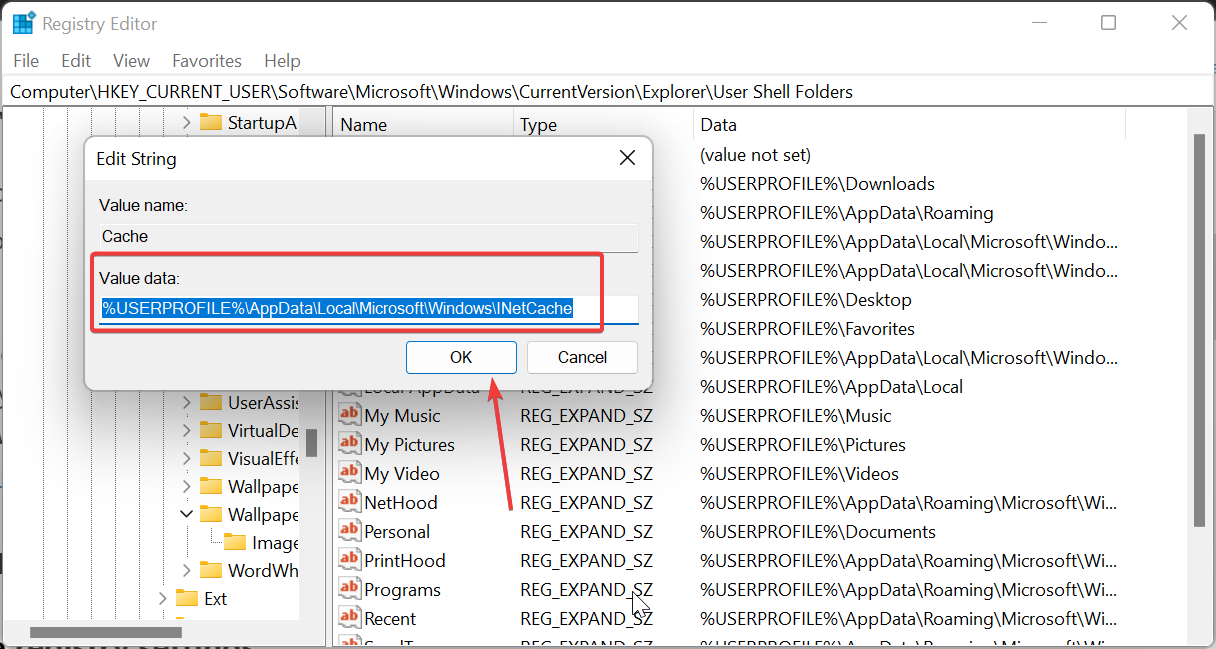Viewport: 1216px width, 649px height.
Task: Expand the StartupA tree node
Action: tap(186, 123)
